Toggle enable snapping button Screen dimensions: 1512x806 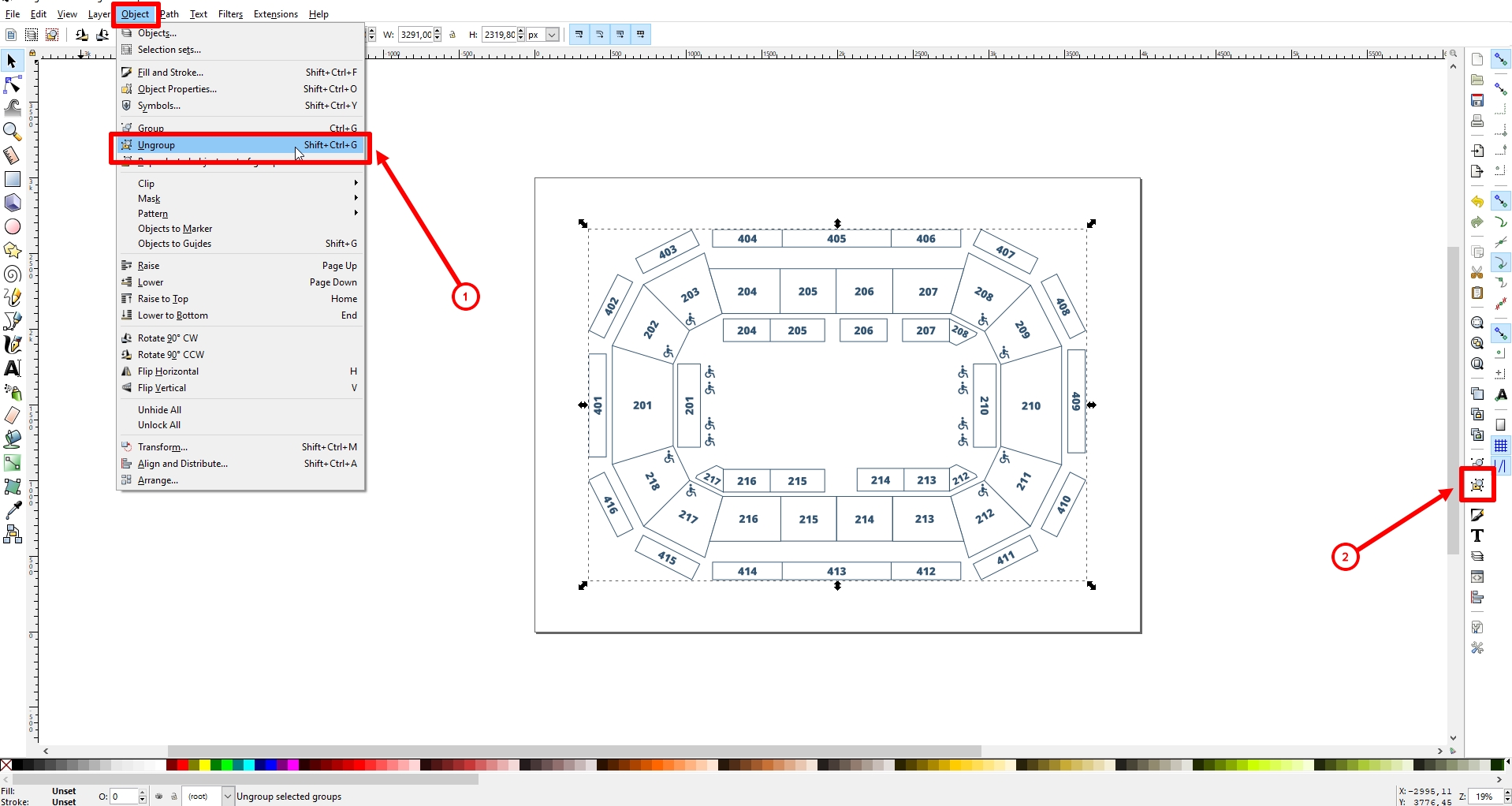click(1501, 59)
